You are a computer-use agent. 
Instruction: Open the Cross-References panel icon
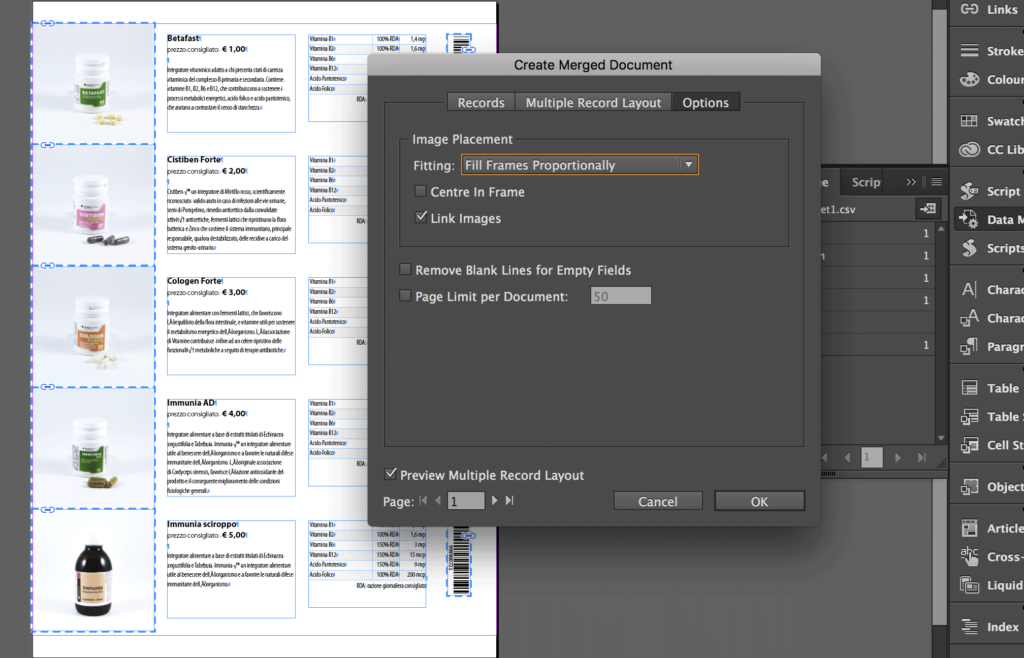[x=969, y=556]
